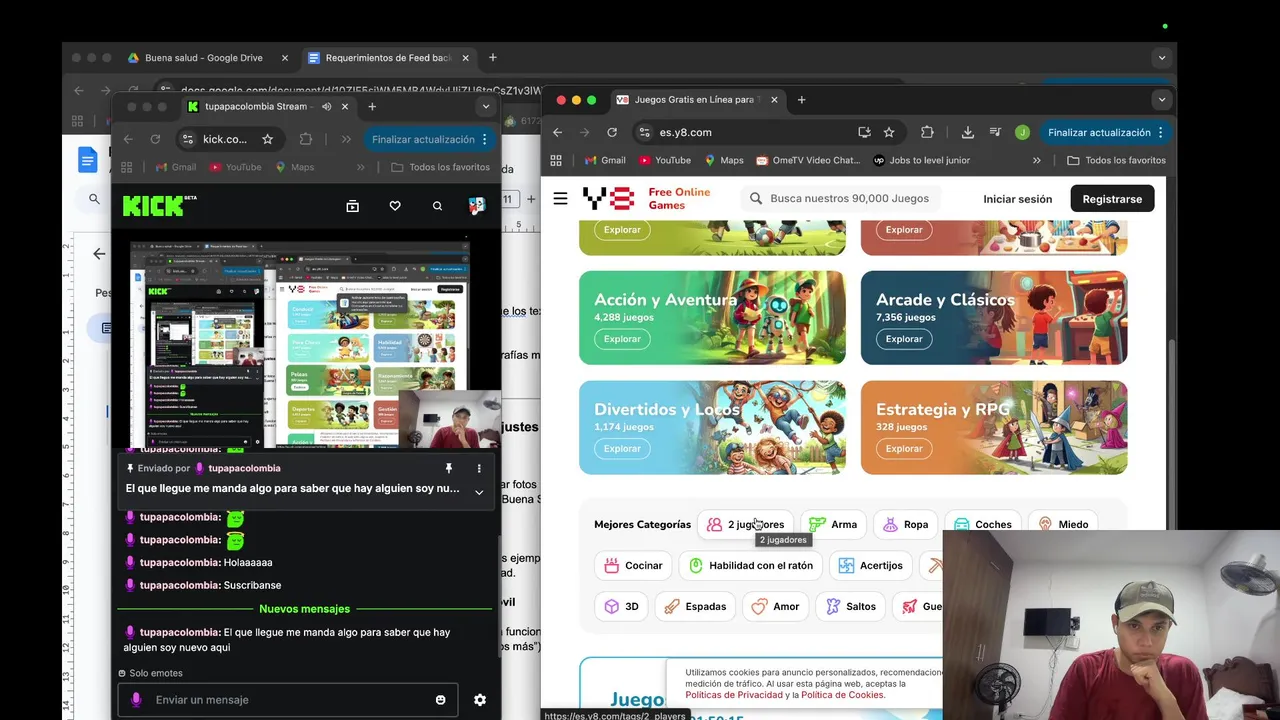Select 'Habilidad con el ratón' tag
Viewport: 1280px width, 720px height.
click(x=750, y=565)
